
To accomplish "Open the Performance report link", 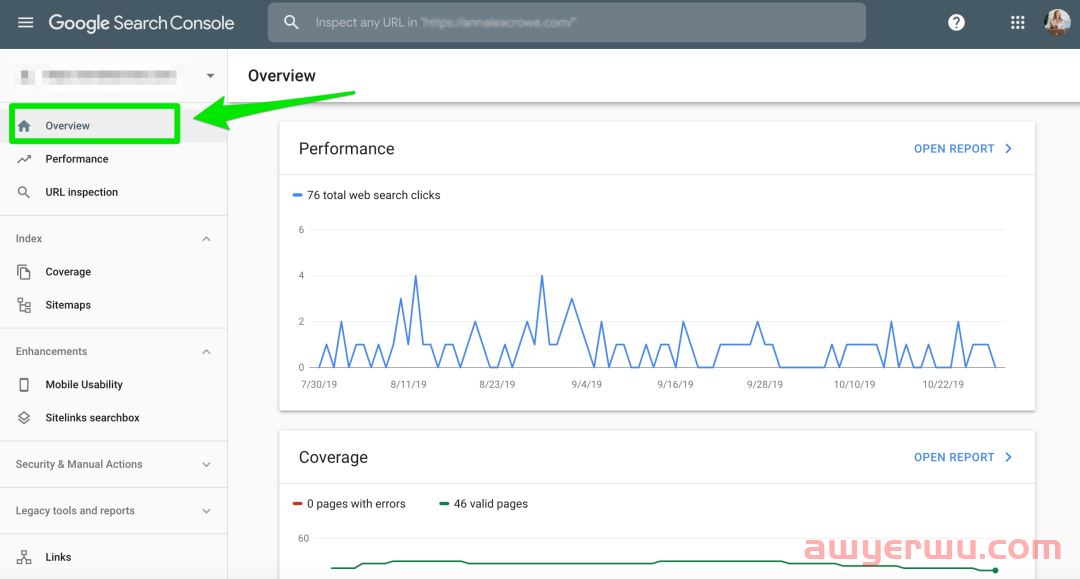I will coord(962,149).
